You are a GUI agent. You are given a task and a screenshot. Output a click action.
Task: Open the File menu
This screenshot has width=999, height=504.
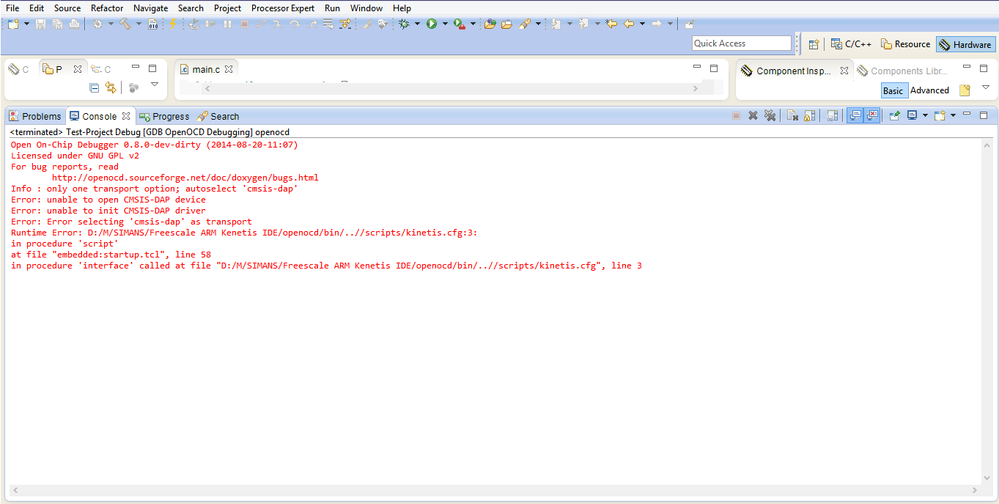pos(12,8)
